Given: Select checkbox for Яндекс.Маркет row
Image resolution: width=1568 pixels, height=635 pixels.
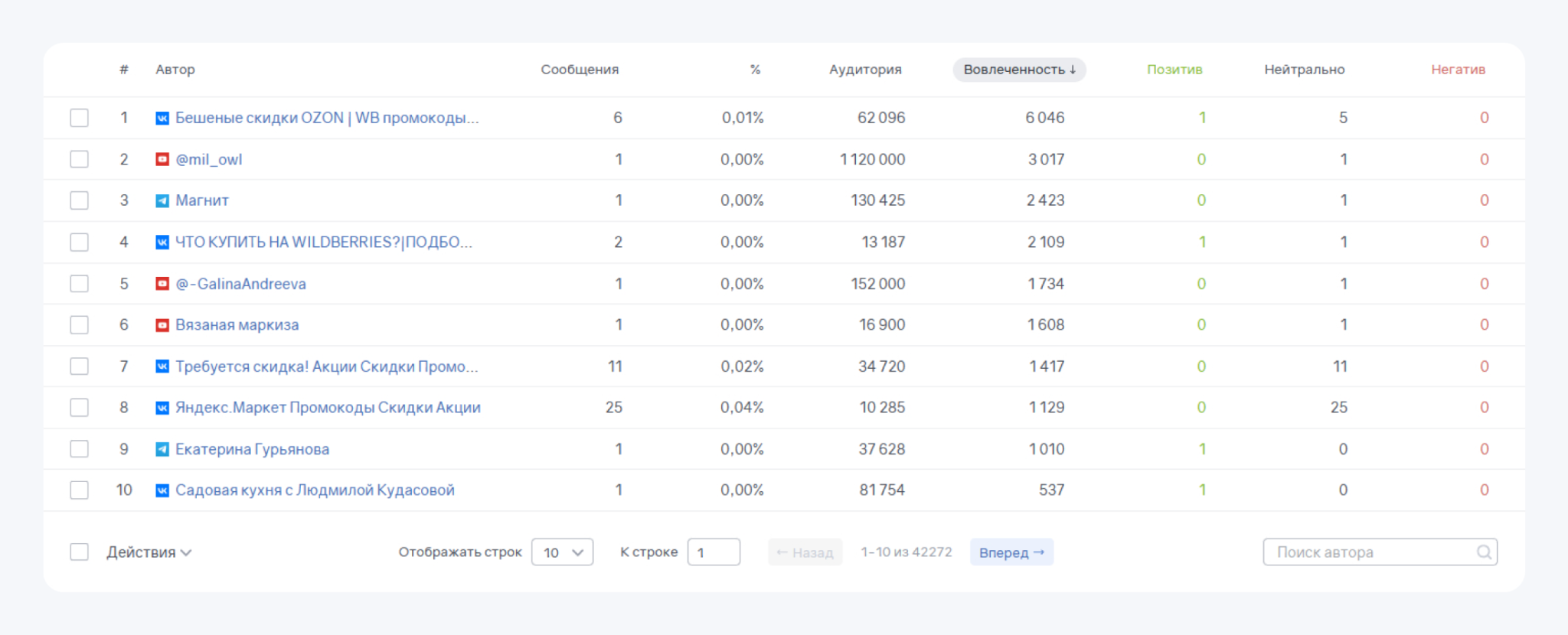Looking at the screenshot, I should click(x=79, y=408).
